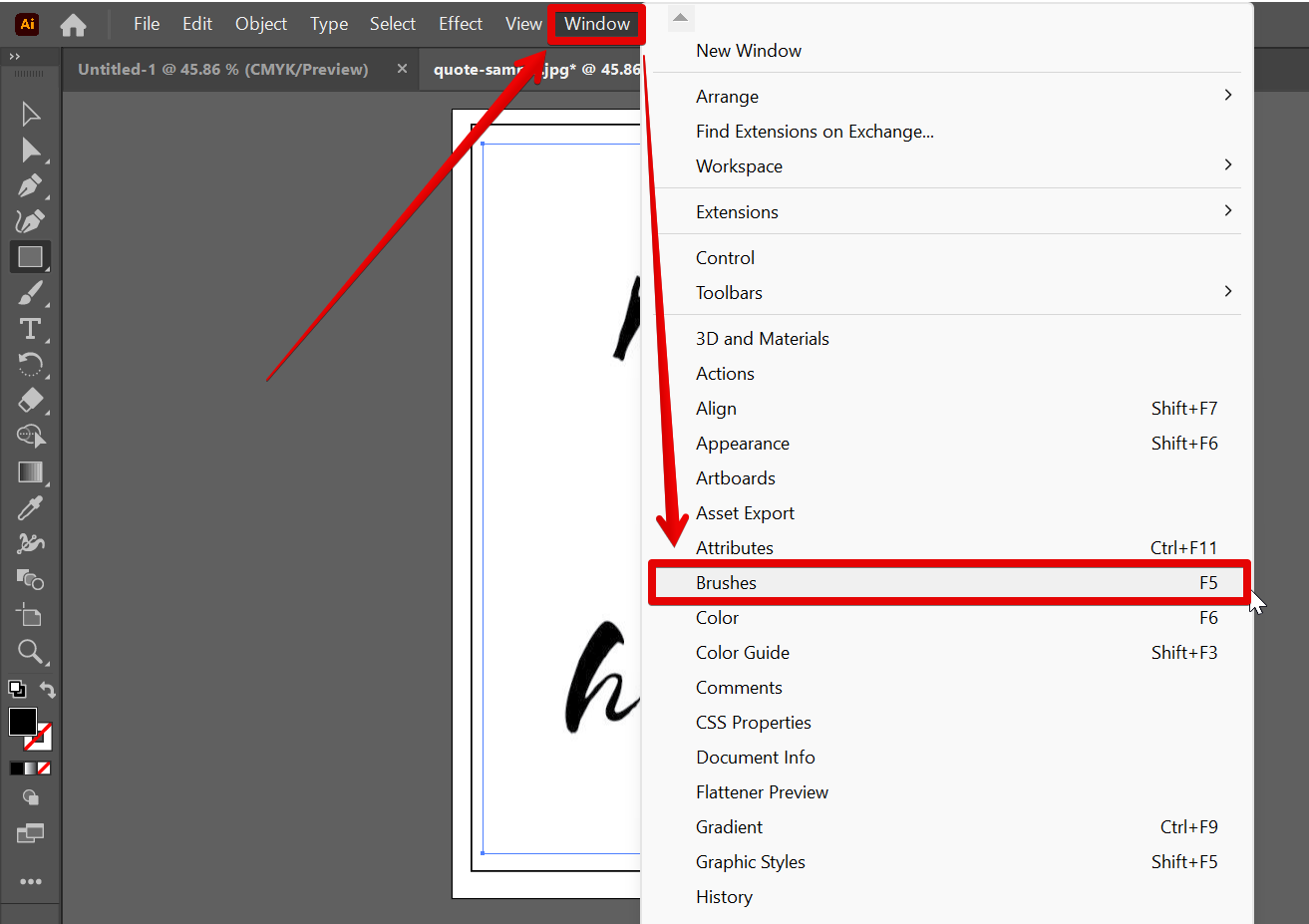Activate the Type tool
The image size is (1309, 924).
point(30,329)
